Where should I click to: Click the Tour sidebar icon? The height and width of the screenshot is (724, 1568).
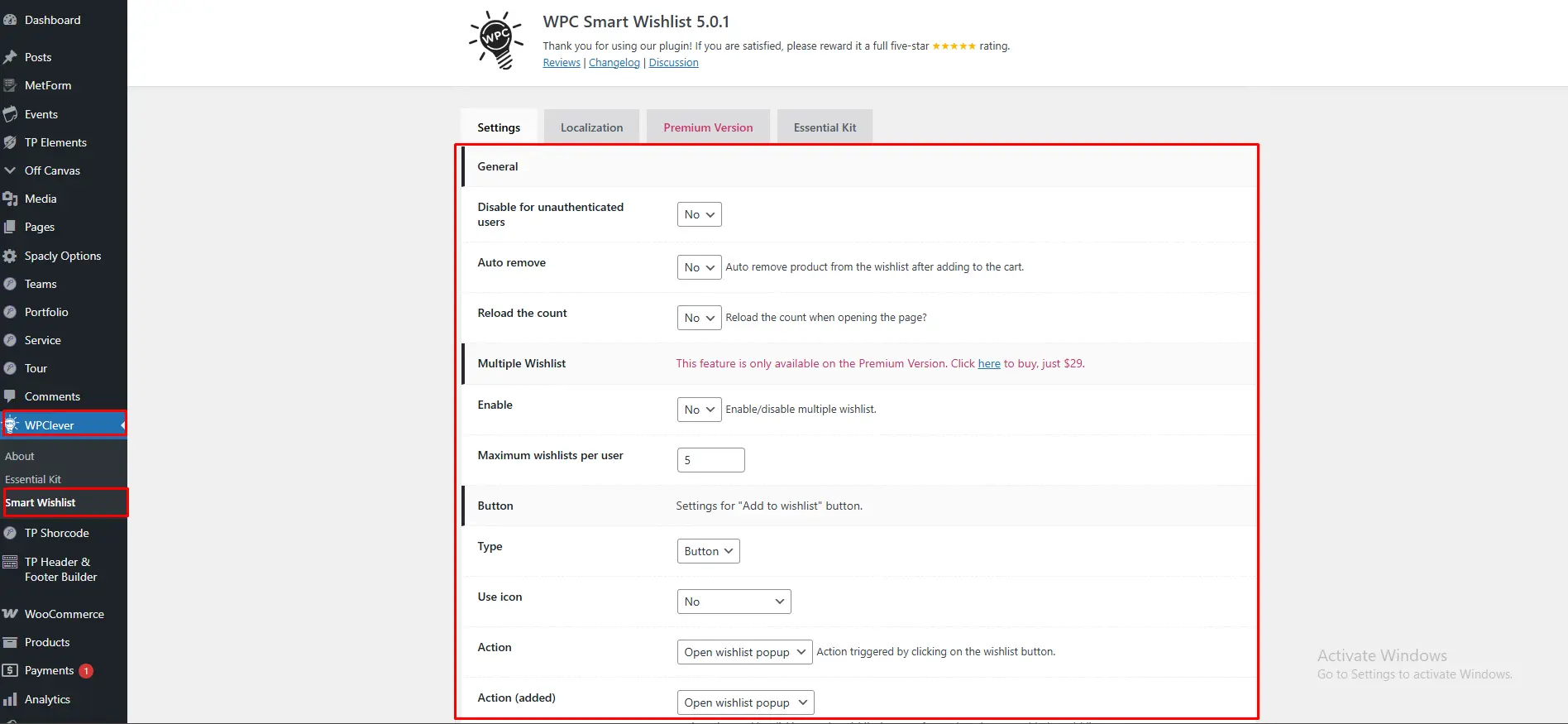click(x=10, y=368)
